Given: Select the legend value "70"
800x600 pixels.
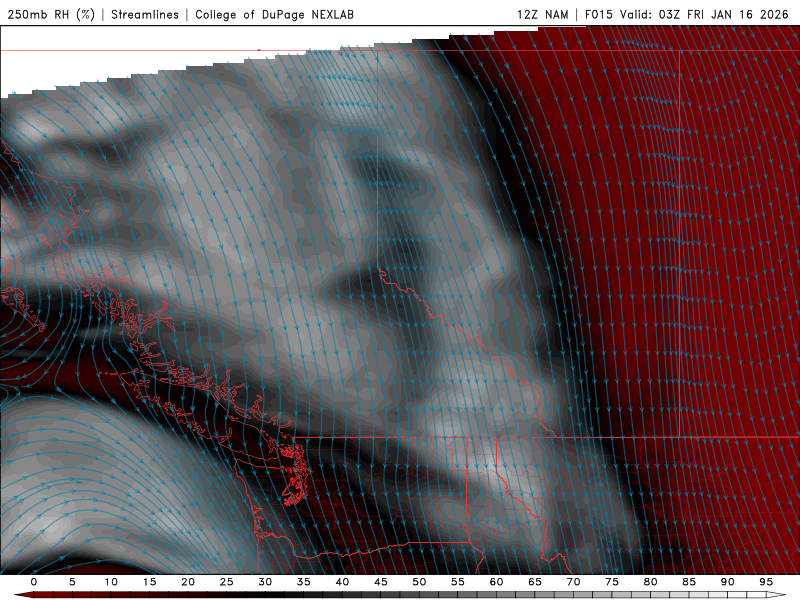Looking at the screenshot, I should 573,582.
